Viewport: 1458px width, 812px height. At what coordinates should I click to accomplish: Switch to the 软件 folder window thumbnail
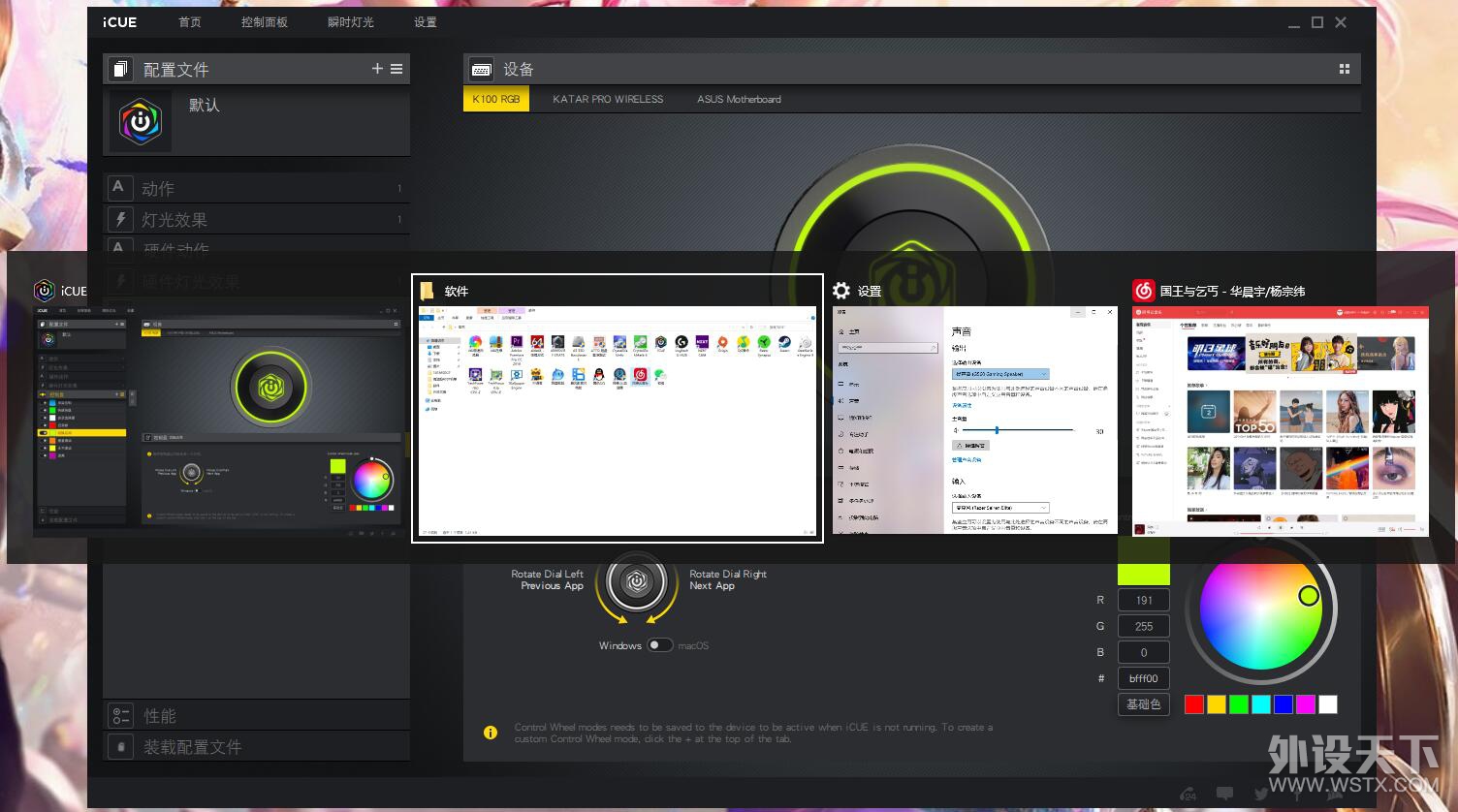(x=618, y=422)
